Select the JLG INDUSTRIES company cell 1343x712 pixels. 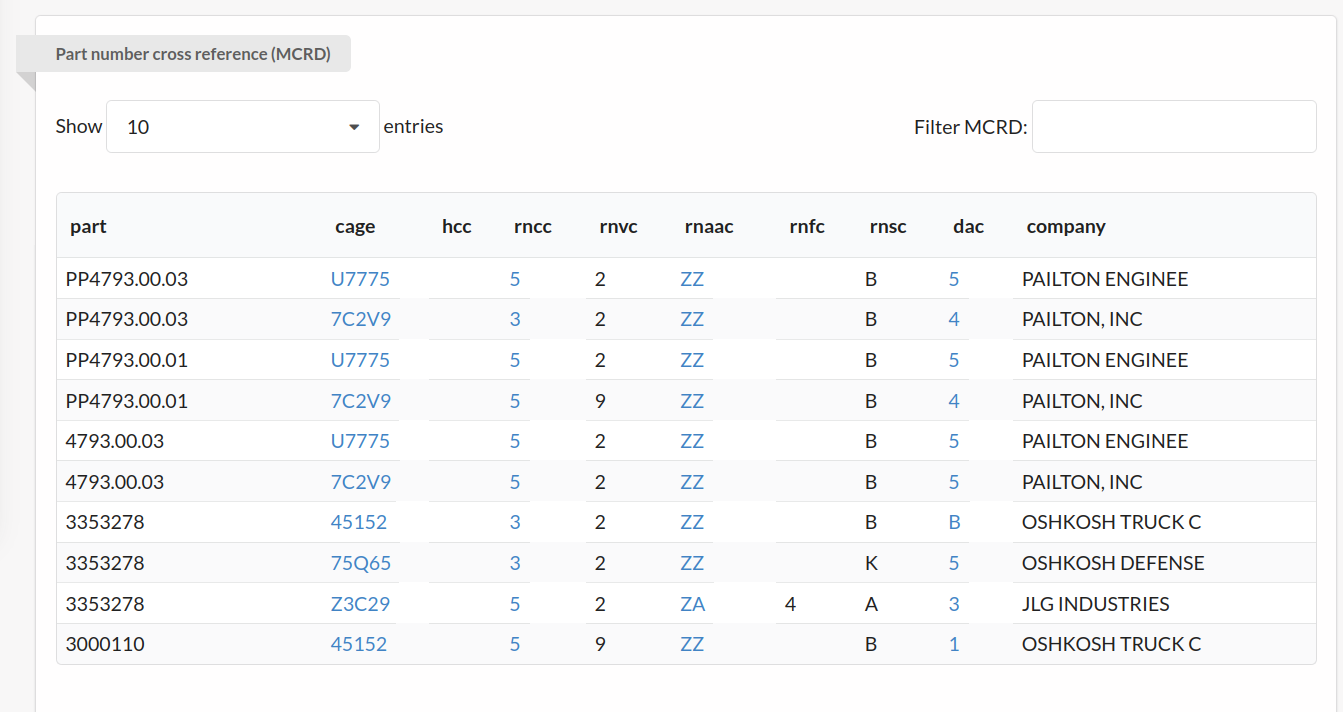tap(1096, 604)
